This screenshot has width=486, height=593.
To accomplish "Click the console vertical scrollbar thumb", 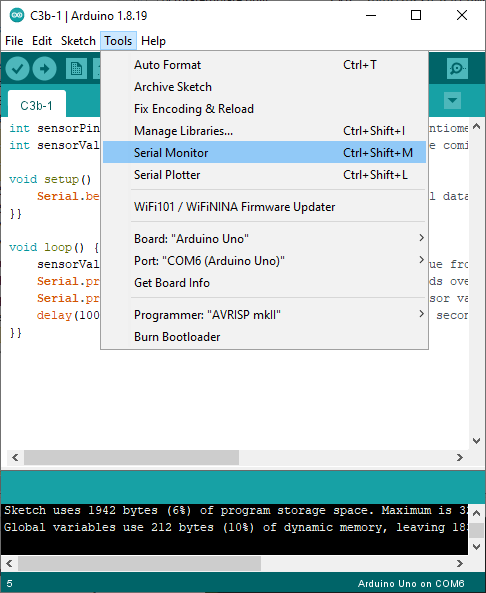I will point(477,530).
